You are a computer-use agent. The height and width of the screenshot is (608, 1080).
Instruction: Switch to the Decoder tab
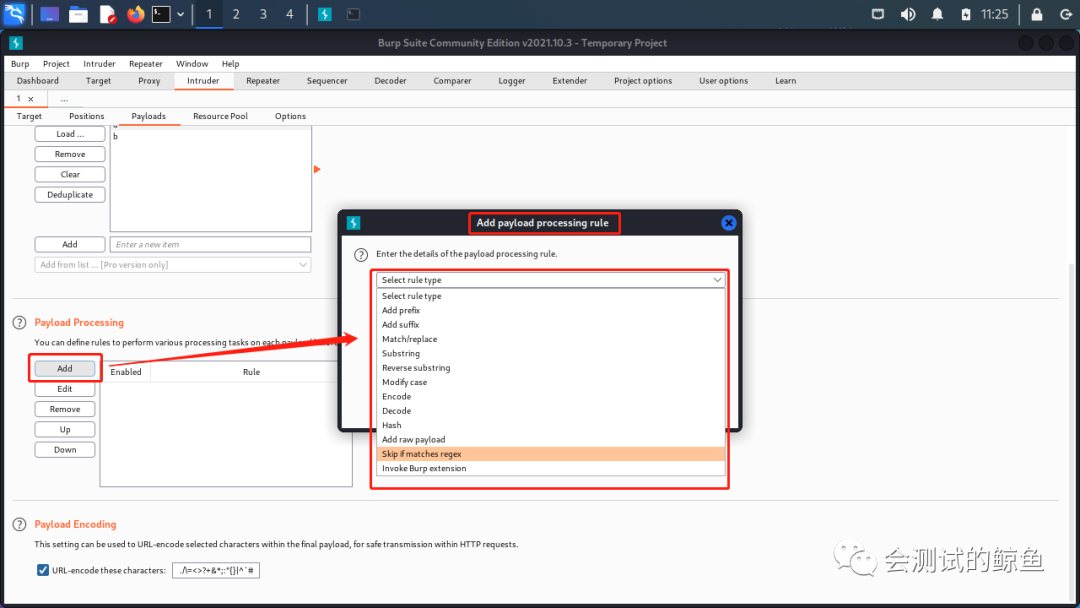pyautogui.click(x=390, y=81)
